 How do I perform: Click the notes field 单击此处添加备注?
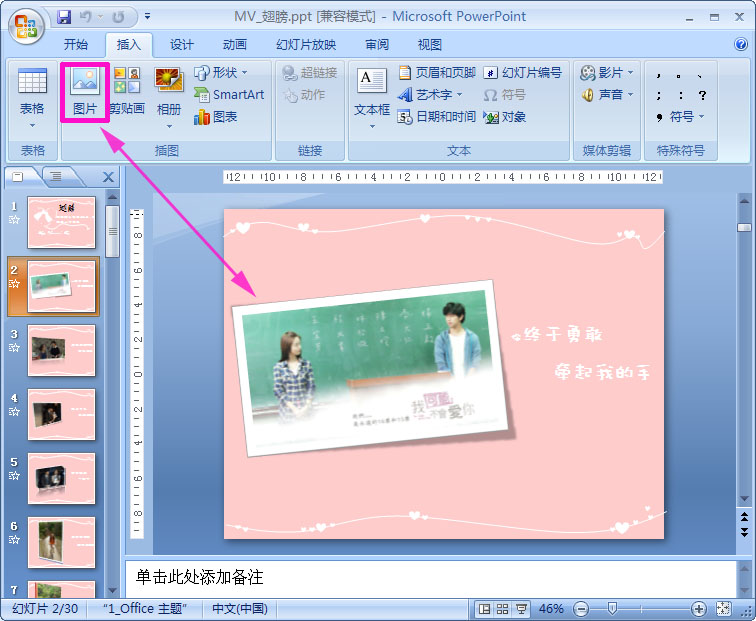[431, 578]
